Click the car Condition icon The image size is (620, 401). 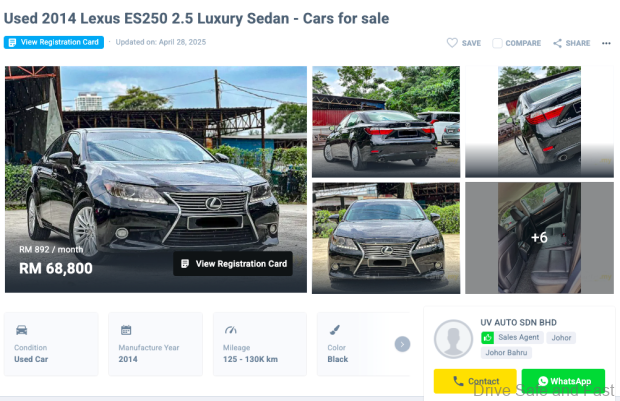click(x=22, y=330)
